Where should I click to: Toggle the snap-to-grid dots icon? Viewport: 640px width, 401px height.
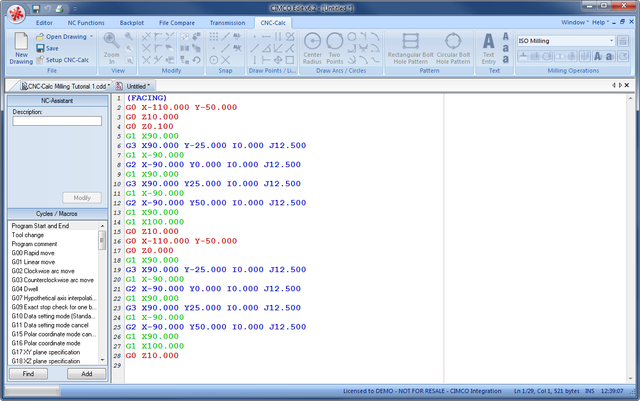coord(213,37)
